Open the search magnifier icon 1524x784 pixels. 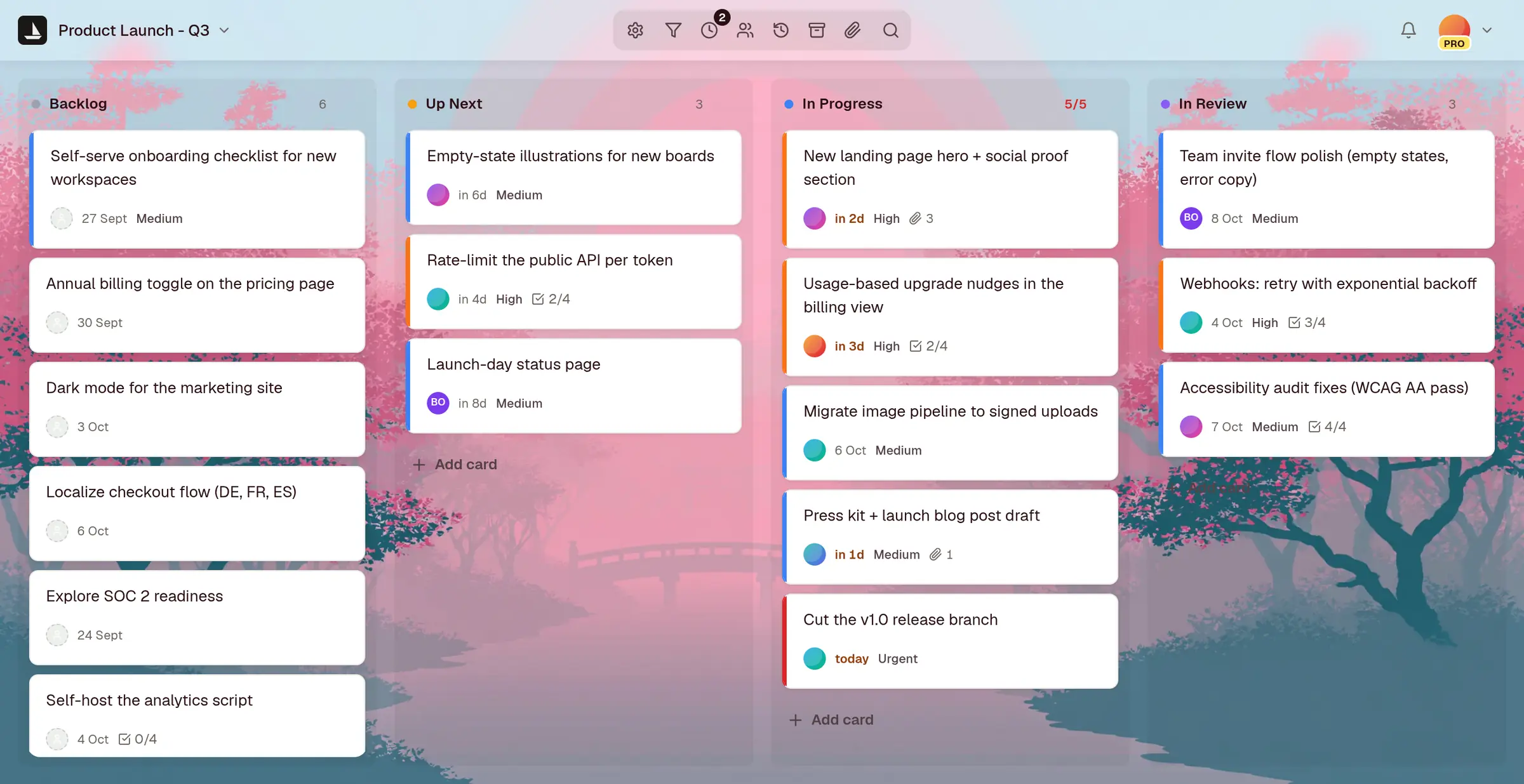tap(890, 30)
